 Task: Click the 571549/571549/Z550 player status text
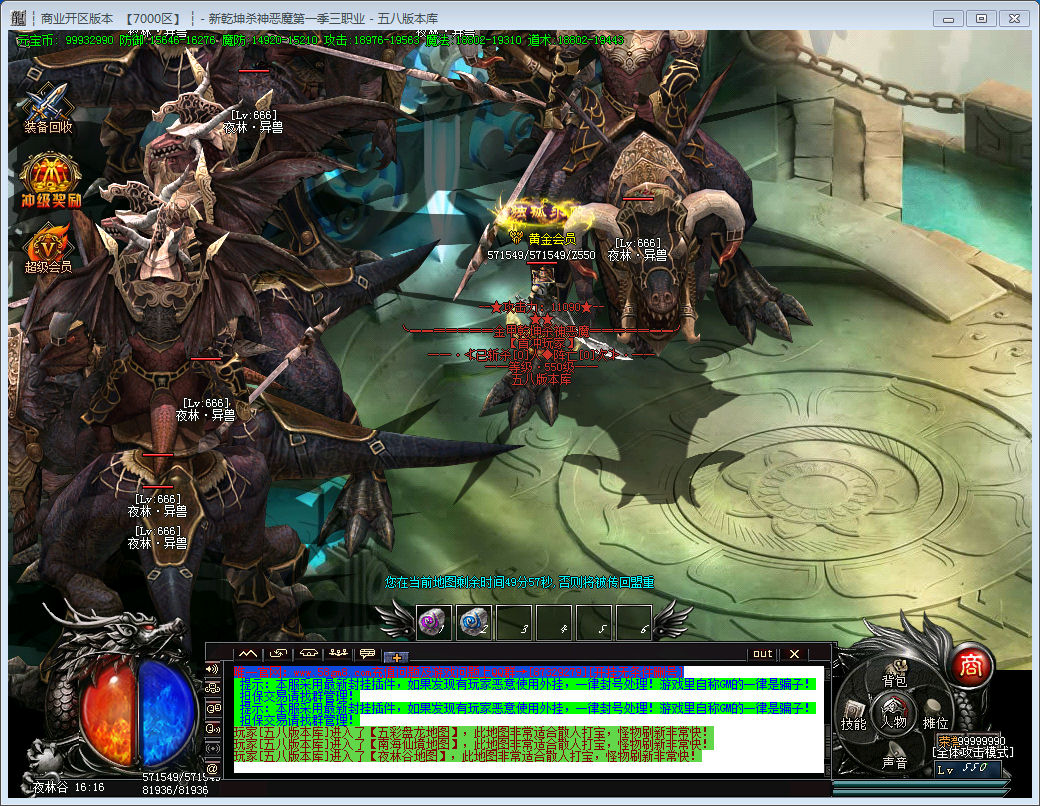(541, 255)
